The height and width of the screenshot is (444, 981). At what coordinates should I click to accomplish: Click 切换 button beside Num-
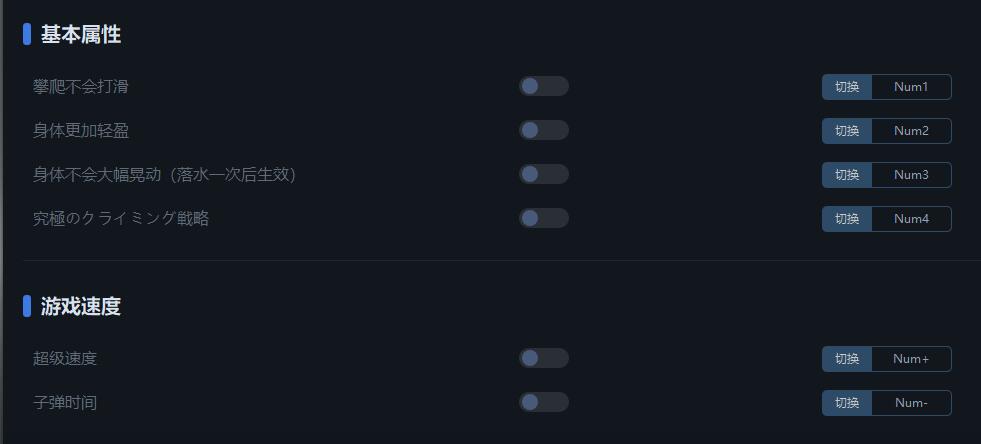(846, 403)
